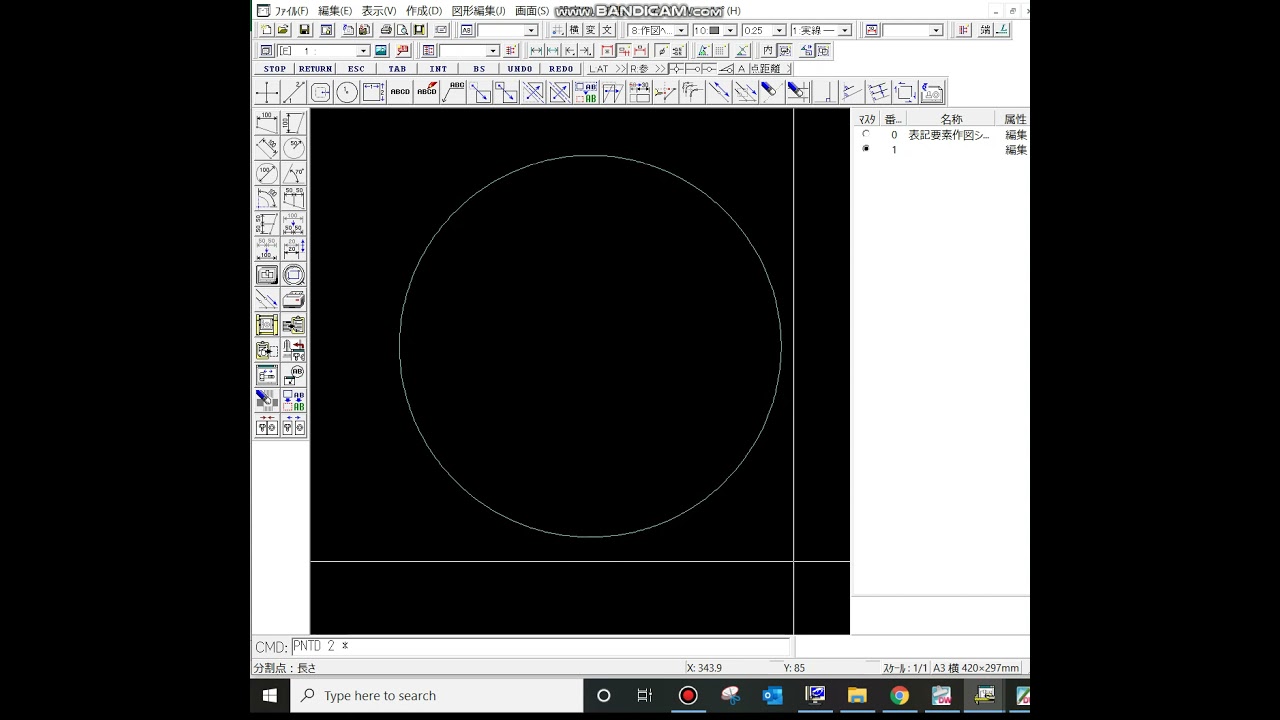Click the REDO button
The width and height of the screenshot is (1280, 720).
tap(561, 69)
